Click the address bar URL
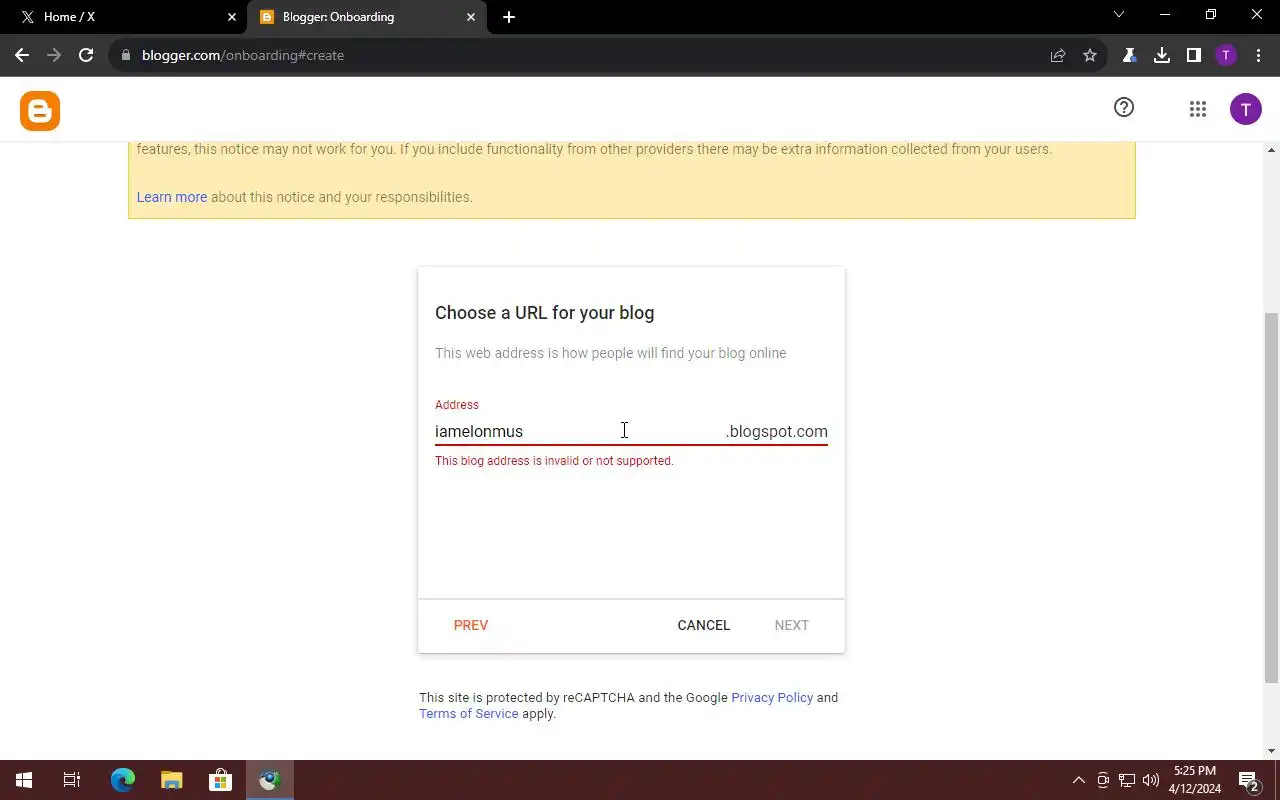This screenshot has width=1280, height=800. point(243,55)
